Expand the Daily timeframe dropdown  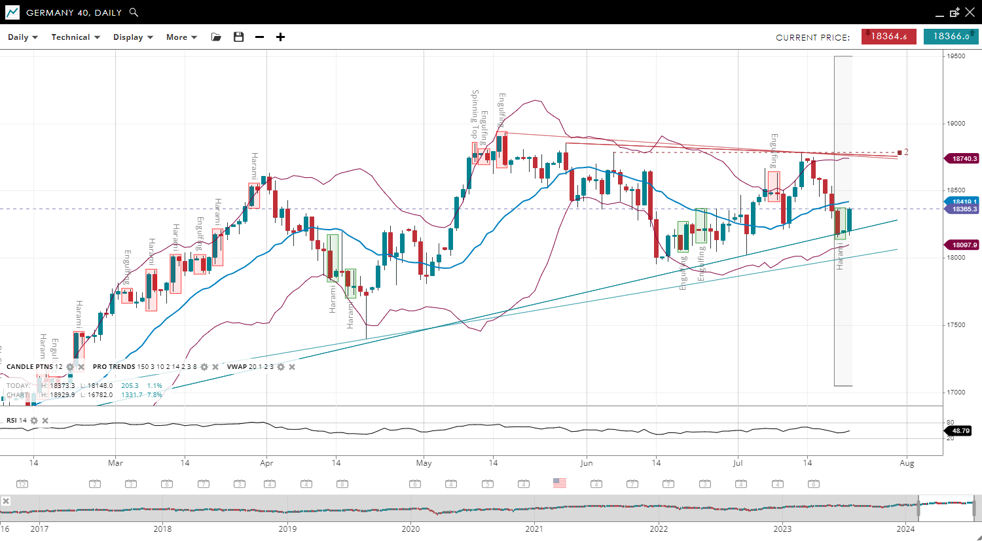point(22,37)
